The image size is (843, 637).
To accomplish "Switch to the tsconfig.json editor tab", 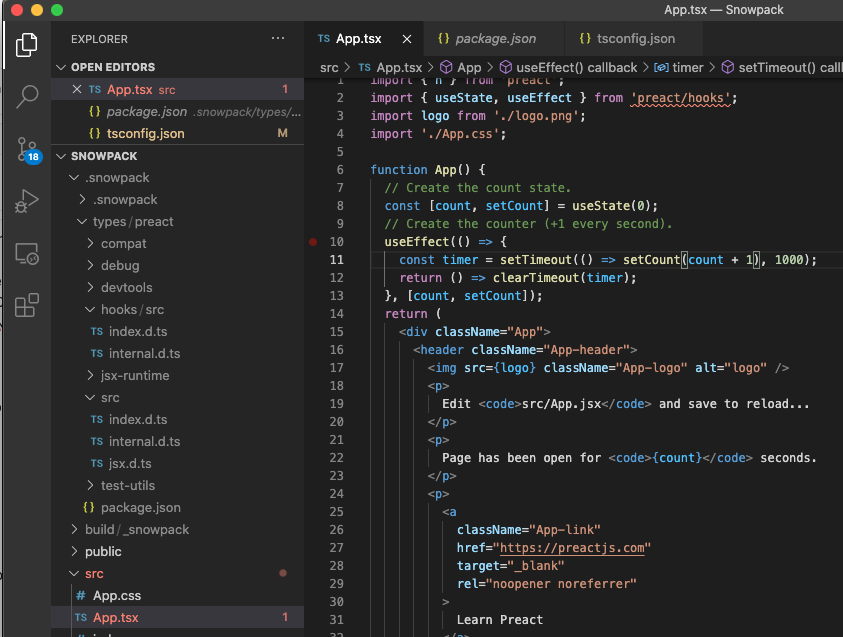I will click(x=634, y=39).
